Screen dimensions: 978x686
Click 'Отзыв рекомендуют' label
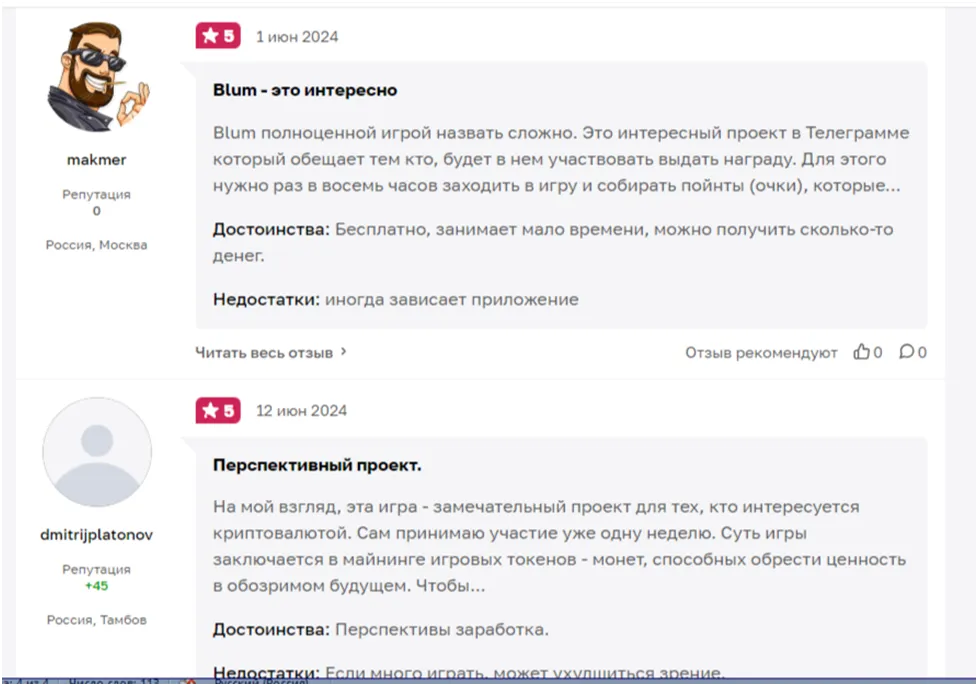coord(761,352)
